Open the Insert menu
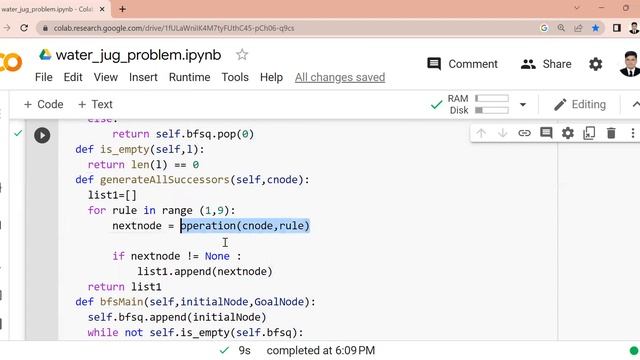The image size is (640, 360). click(x=143, y=77)
